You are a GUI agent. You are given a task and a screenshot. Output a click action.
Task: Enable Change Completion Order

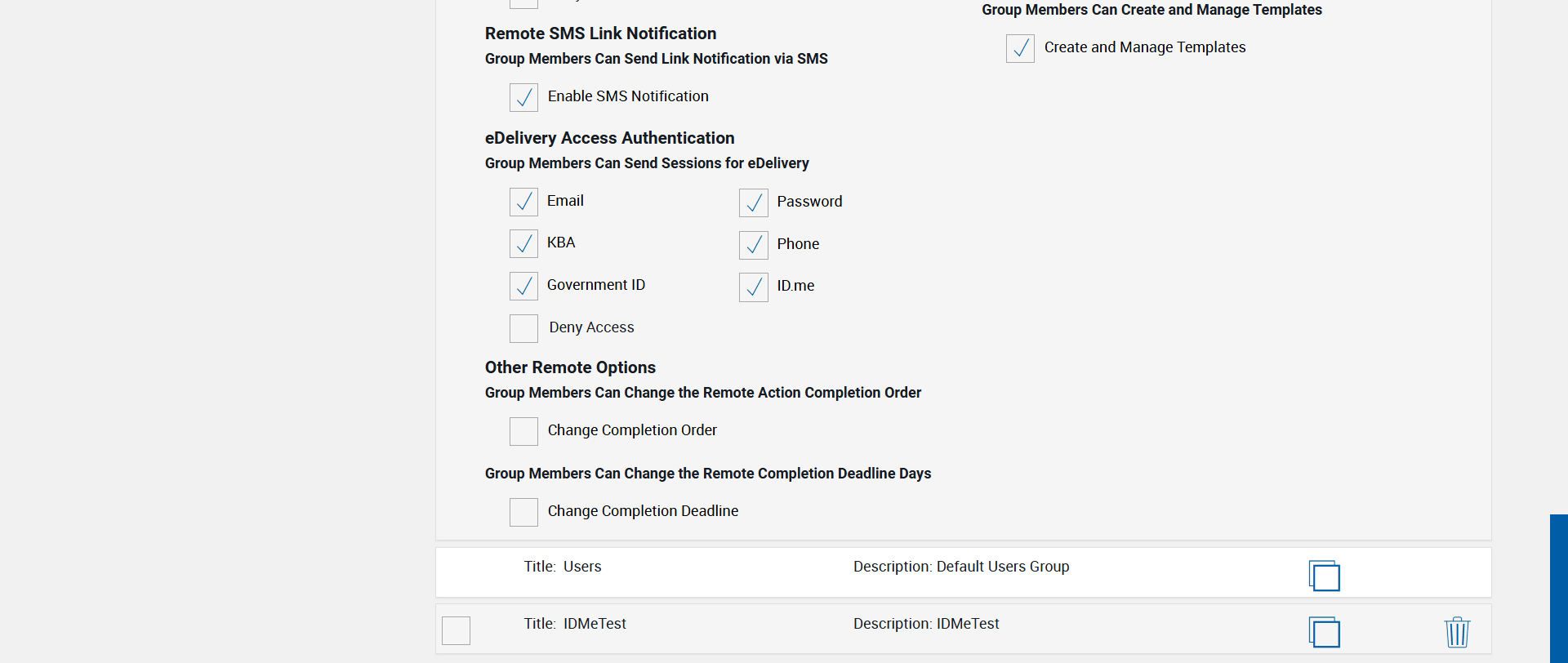tap(523, 431)
